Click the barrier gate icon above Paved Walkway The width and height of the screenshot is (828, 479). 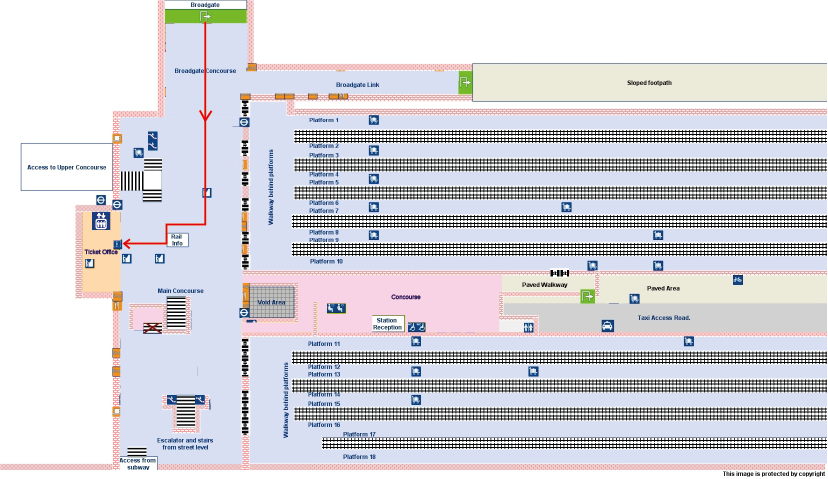point(559,272)
